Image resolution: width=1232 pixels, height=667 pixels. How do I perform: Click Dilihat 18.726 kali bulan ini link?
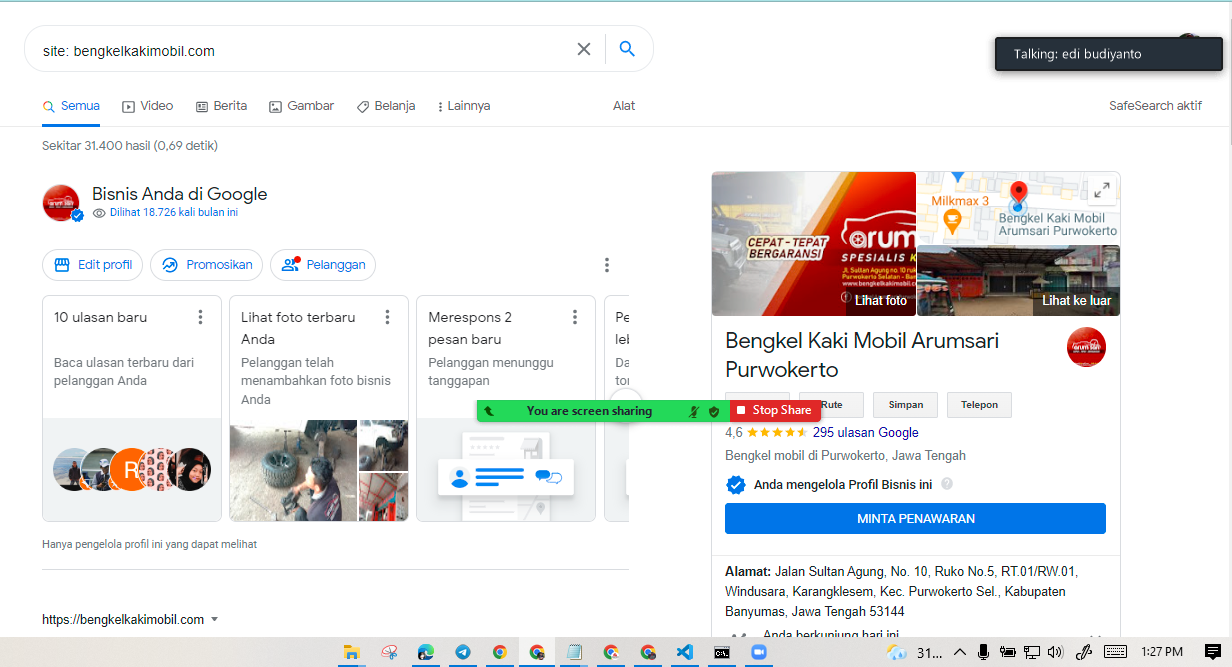[x=174, y=213]
